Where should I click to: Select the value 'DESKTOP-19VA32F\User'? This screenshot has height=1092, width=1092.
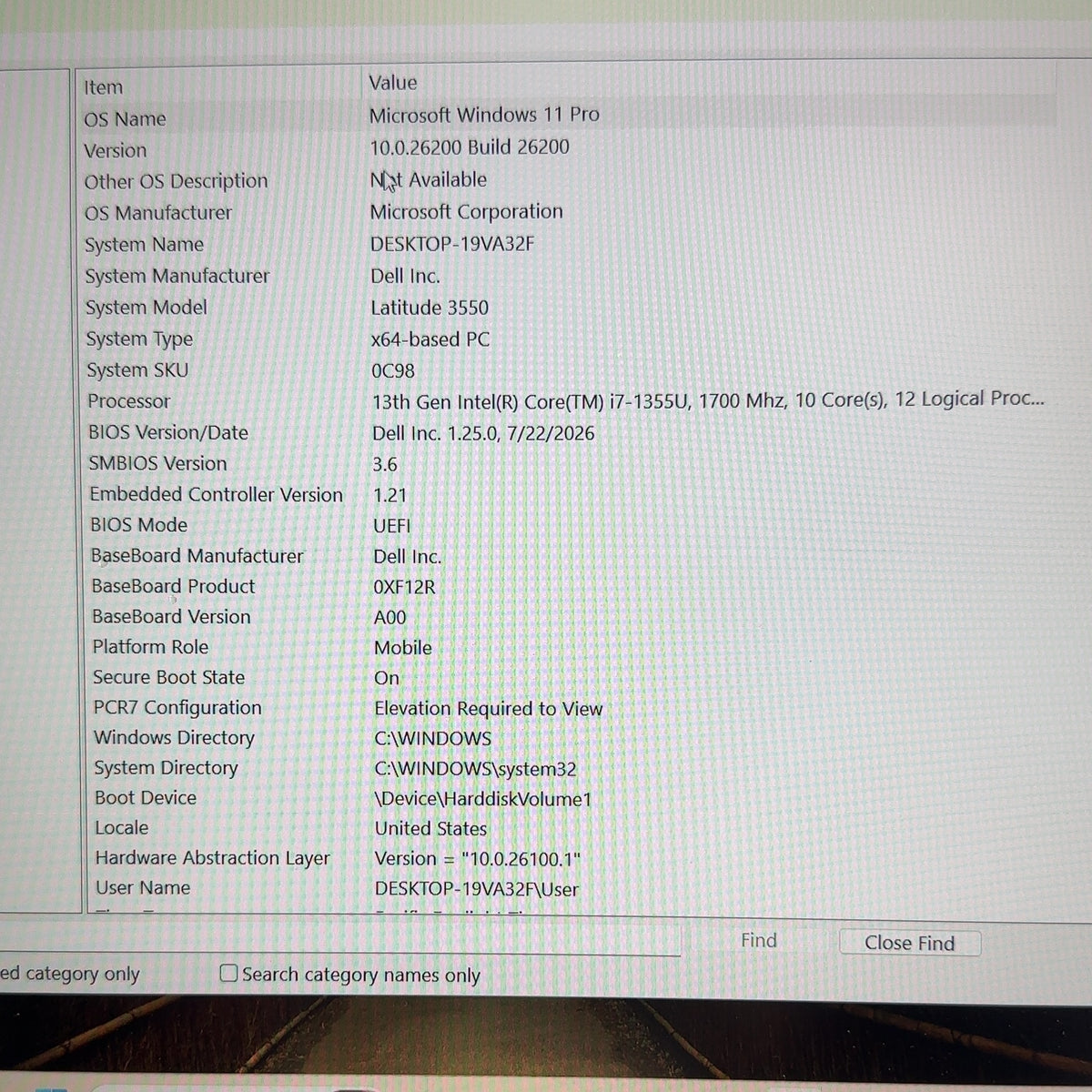pyautogui.click(x=477, y=889)
